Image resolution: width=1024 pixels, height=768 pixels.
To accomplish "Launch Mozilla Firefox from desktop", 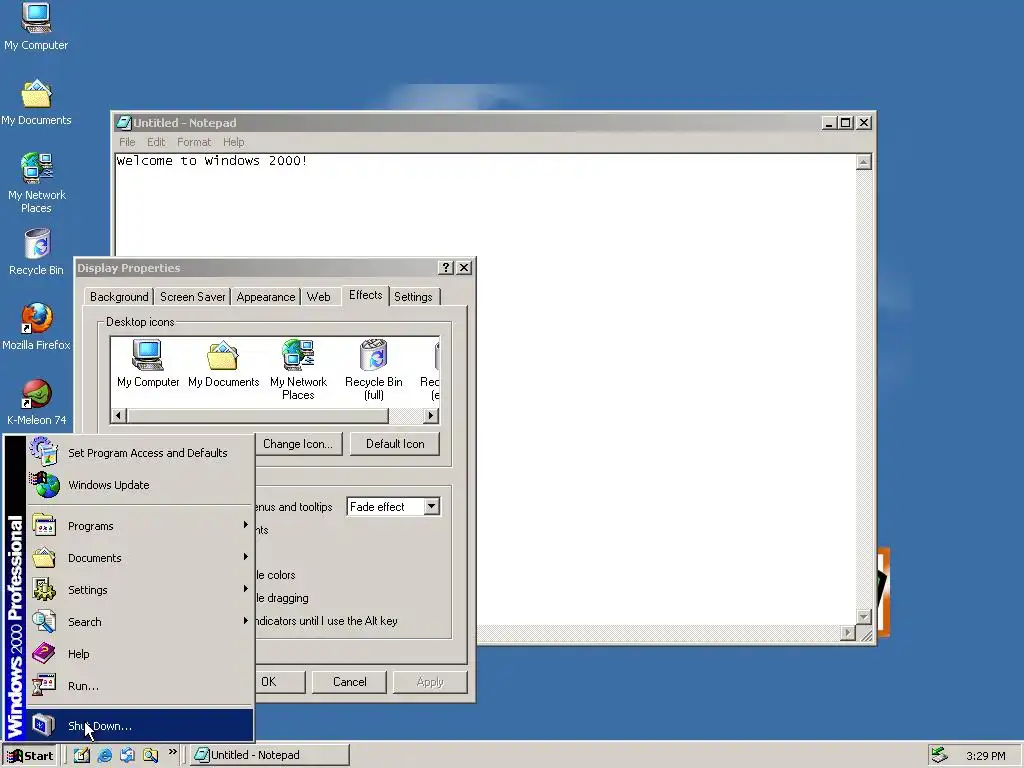I will 37,327.
